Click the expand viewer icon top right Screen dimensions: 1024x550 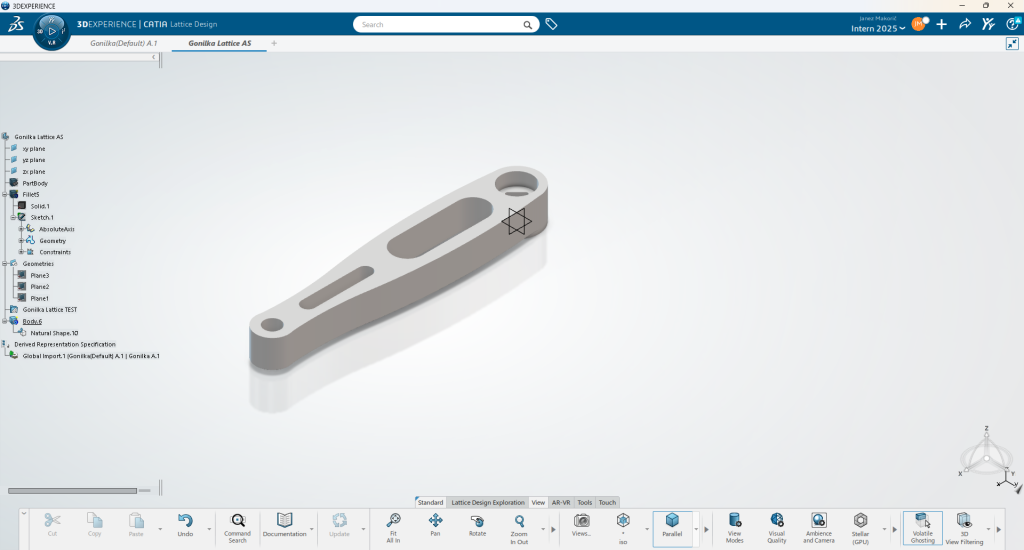click(1012, 44)
